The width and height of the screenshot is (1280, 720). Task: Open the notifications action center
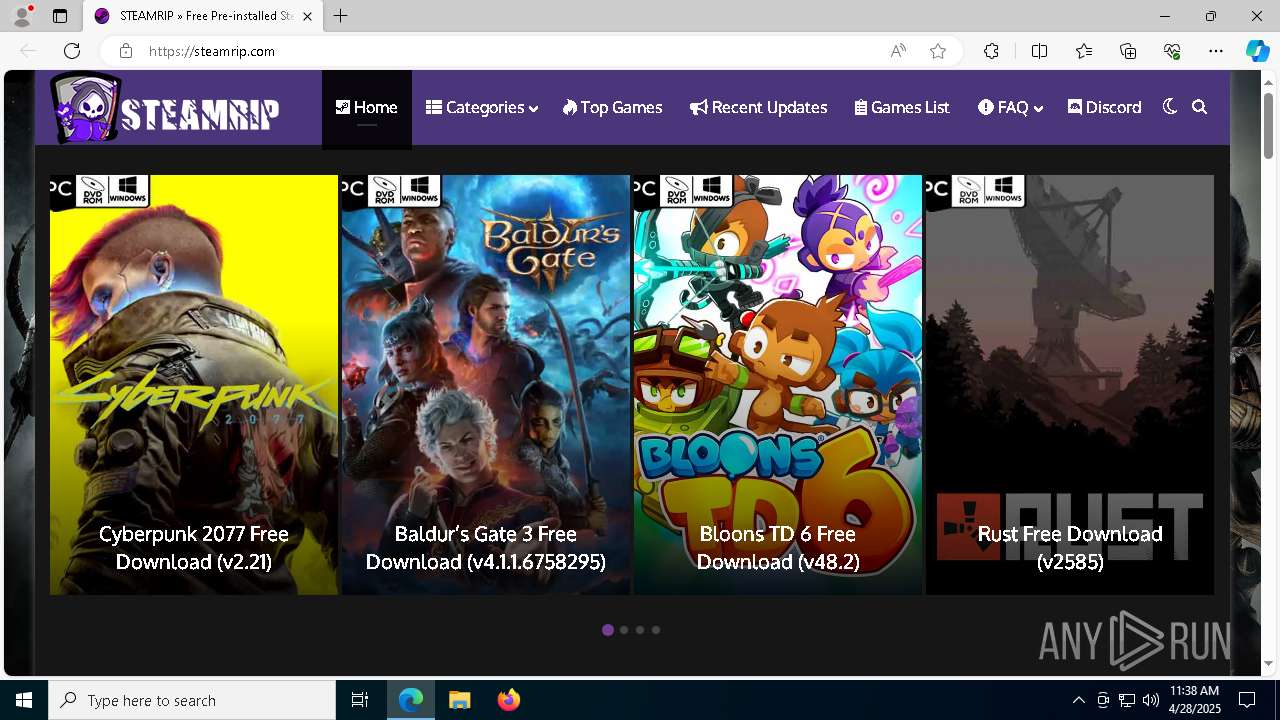click(x=1247, y=700)
